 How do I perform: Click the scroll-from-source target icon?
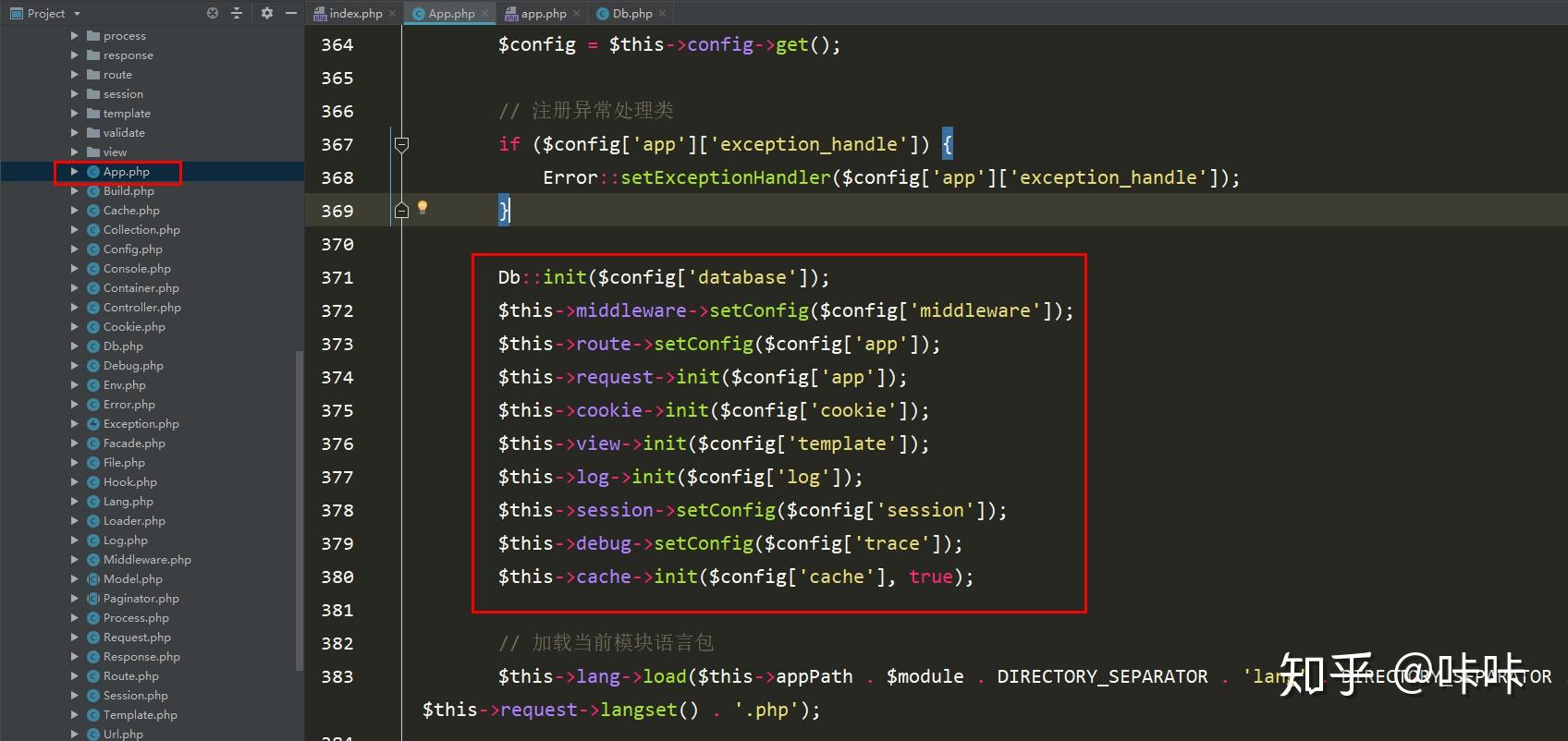[x=213, y=13]
